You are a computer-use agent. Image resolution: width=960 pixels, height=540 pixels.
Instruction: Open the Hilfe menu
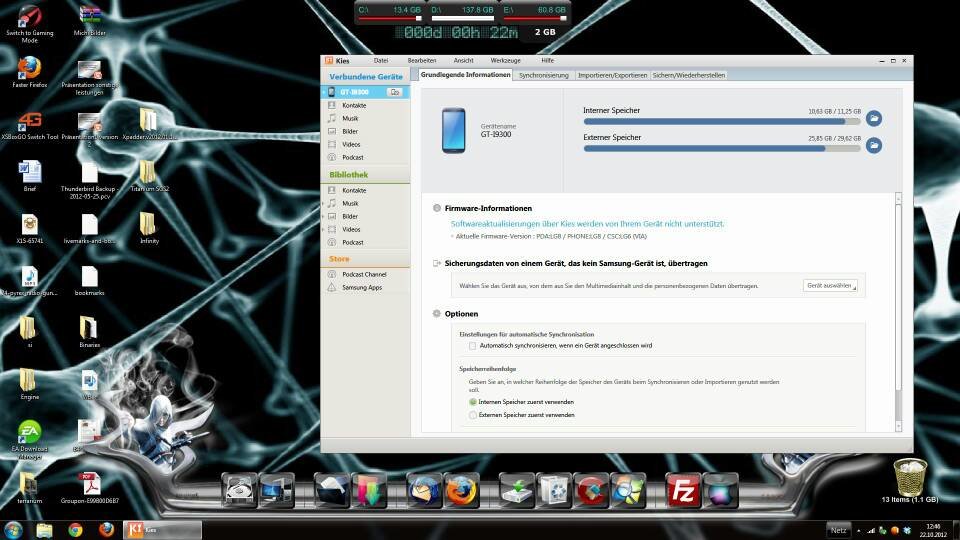[547, 61]
